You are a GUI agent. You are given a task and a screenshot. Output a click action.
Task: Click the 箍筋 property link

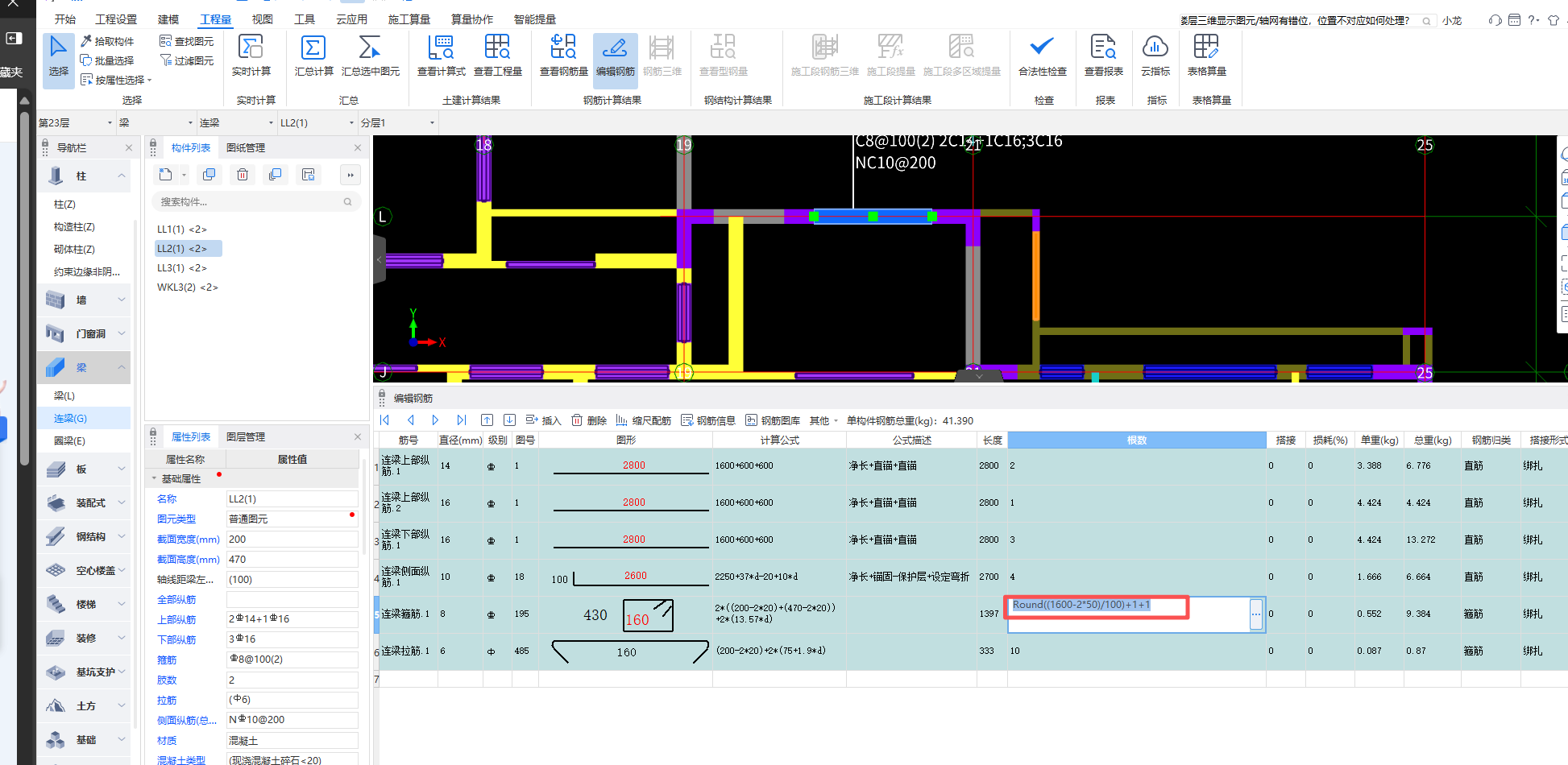click(x=167, y=660)
